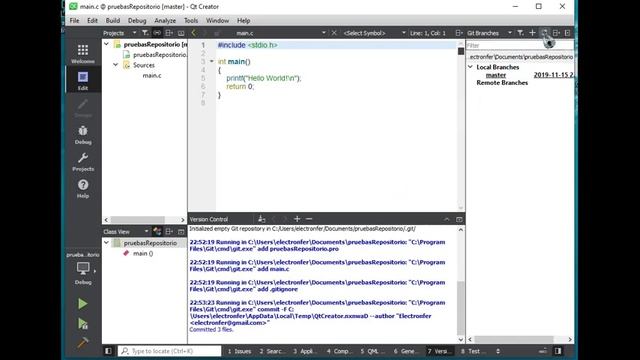Toggle class view hierarchy icon
640x360 pixels.
[x=157, y=231]
